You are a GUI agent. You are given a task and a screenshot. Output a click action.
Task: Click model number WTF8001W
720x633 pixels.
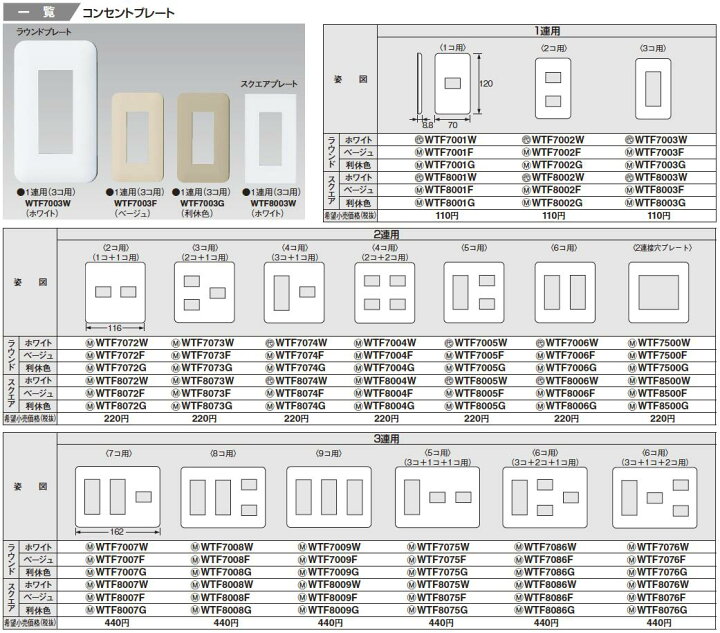(450, 177)
